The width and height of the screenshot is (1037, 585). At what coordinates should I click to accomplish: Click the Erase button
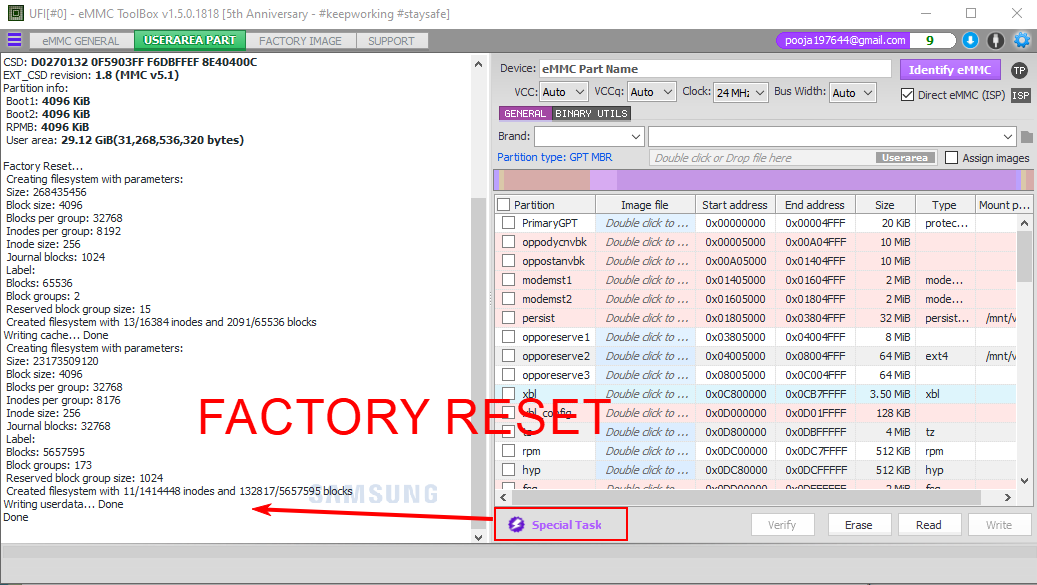pos(858,525)
